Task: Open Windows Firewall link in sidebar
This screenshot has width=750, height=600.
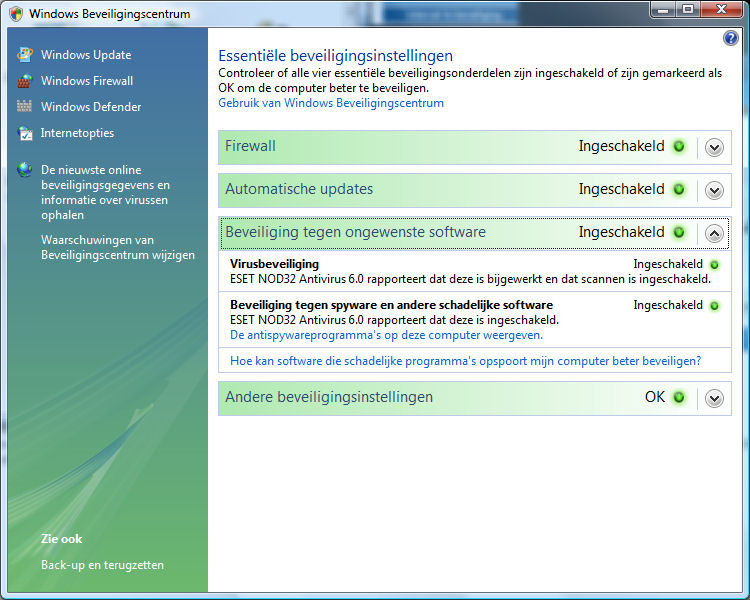Action: click(87, 81)
